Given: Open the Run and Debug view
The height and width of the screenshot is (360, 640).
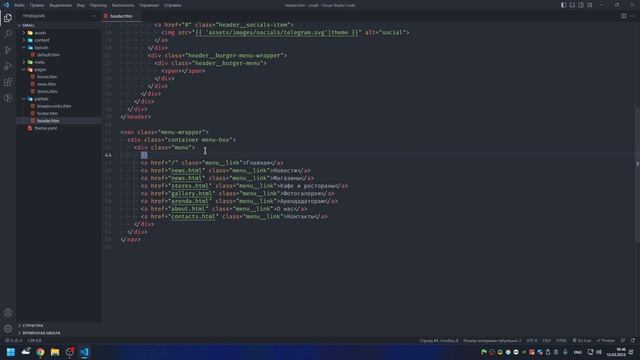Looking at the screenshot, I should 8,66.
